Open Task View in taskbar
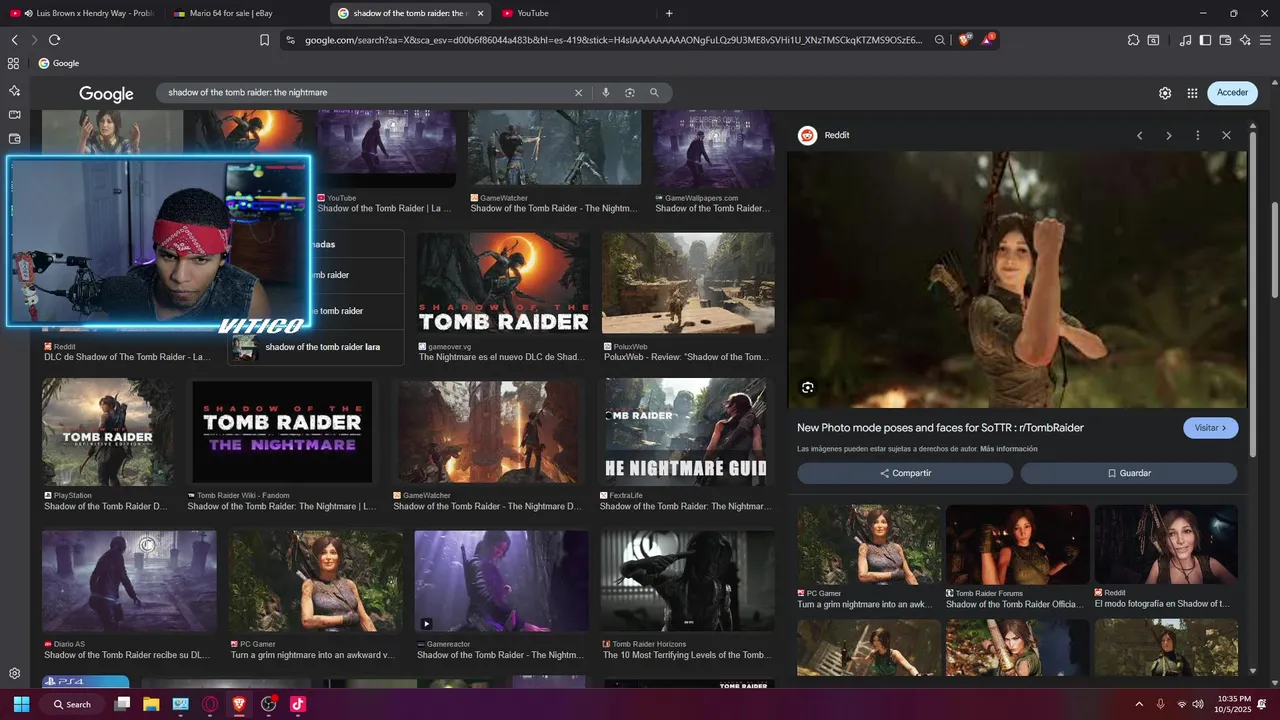Image resolution: width=1280 pixels, height=720 pixels. (x=122, y=704)
